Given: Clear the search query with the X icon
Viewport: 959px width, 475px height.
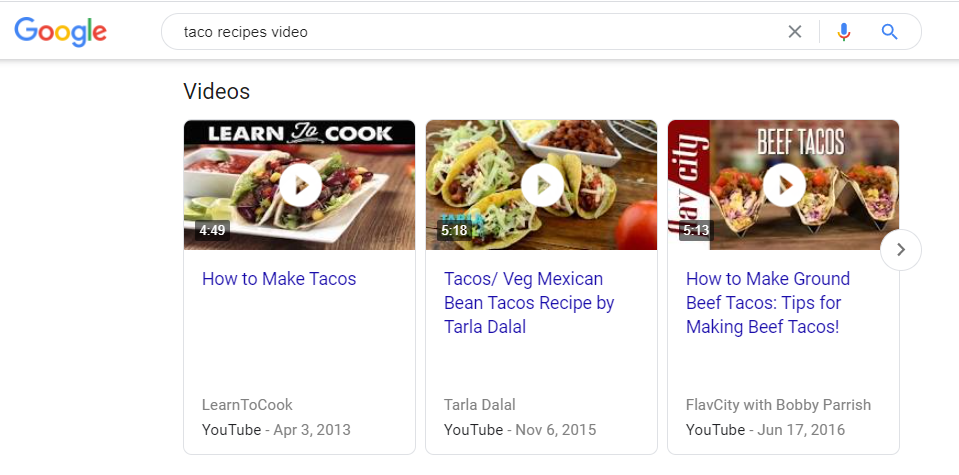Looking at the screenshot, I should click(795, 32).
